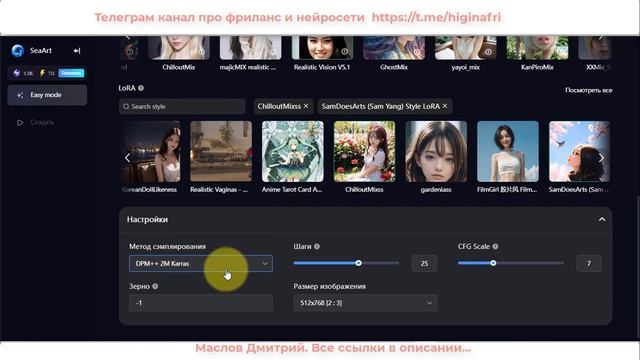Click the info icon next to CFG Scale
Viewport: 640px width, 360px height.
[495, 247]
